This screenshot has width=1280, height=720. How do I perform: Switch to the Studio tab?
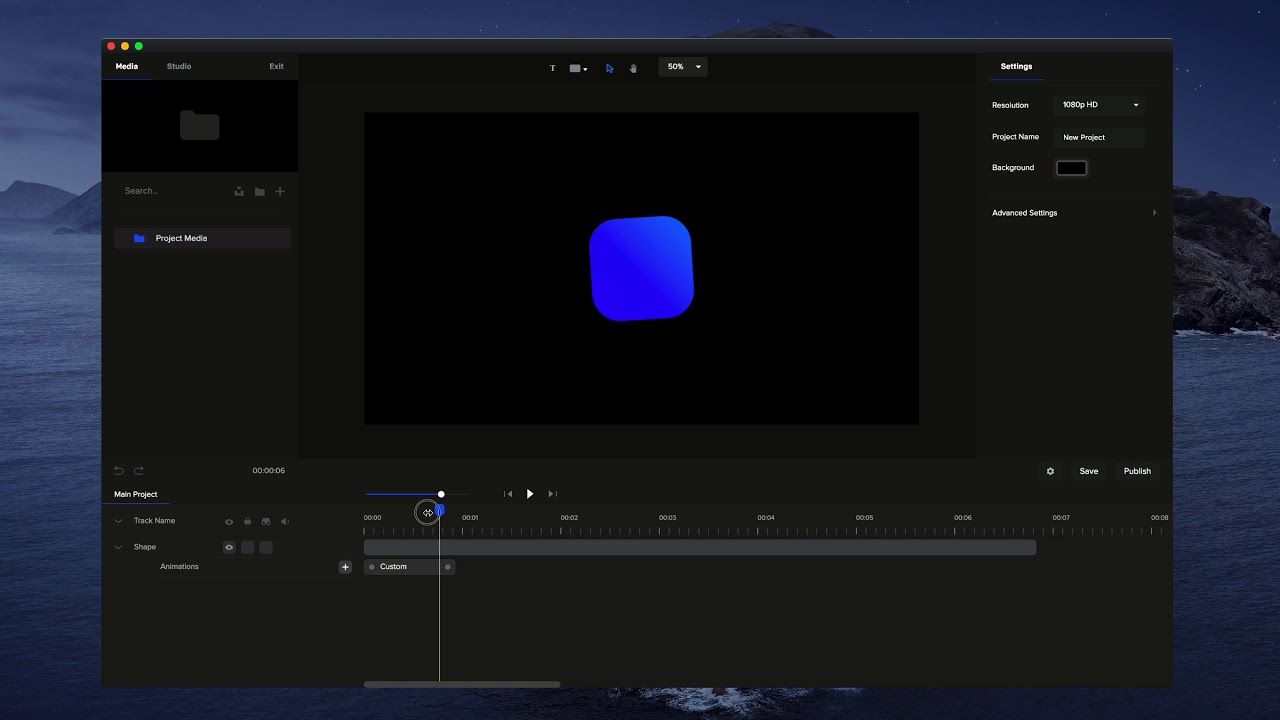click(x=179, y=66)
